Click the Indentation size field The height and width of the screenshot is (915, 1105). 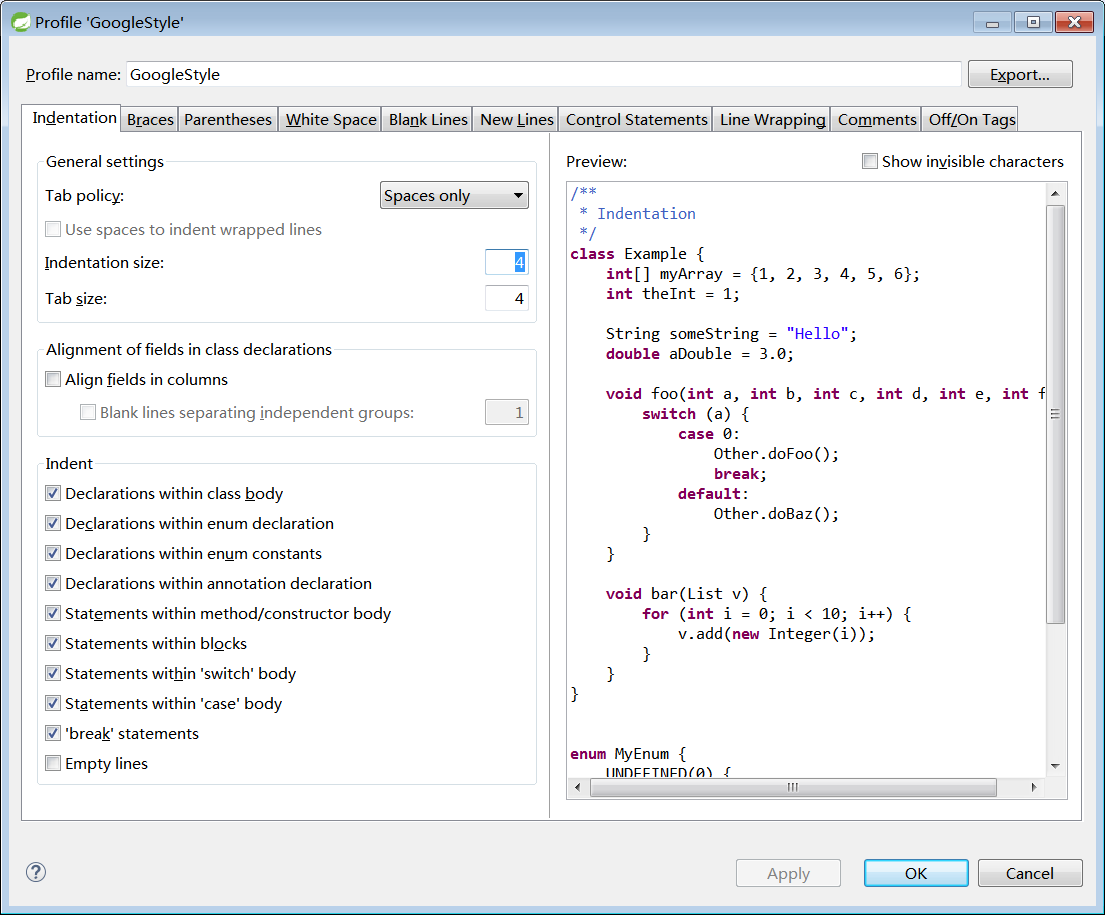click(x=507, y=262)
